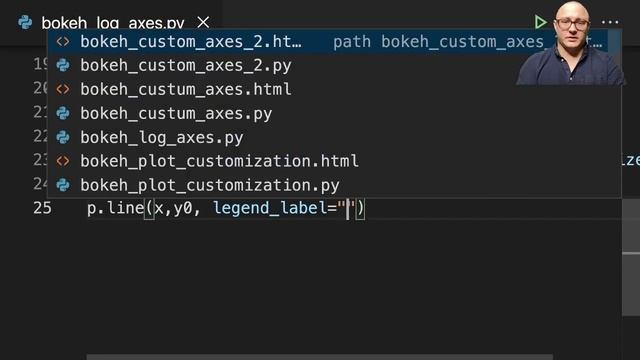Run the Python file with play icon
The image size is (640, 360).
coord(540,22)
